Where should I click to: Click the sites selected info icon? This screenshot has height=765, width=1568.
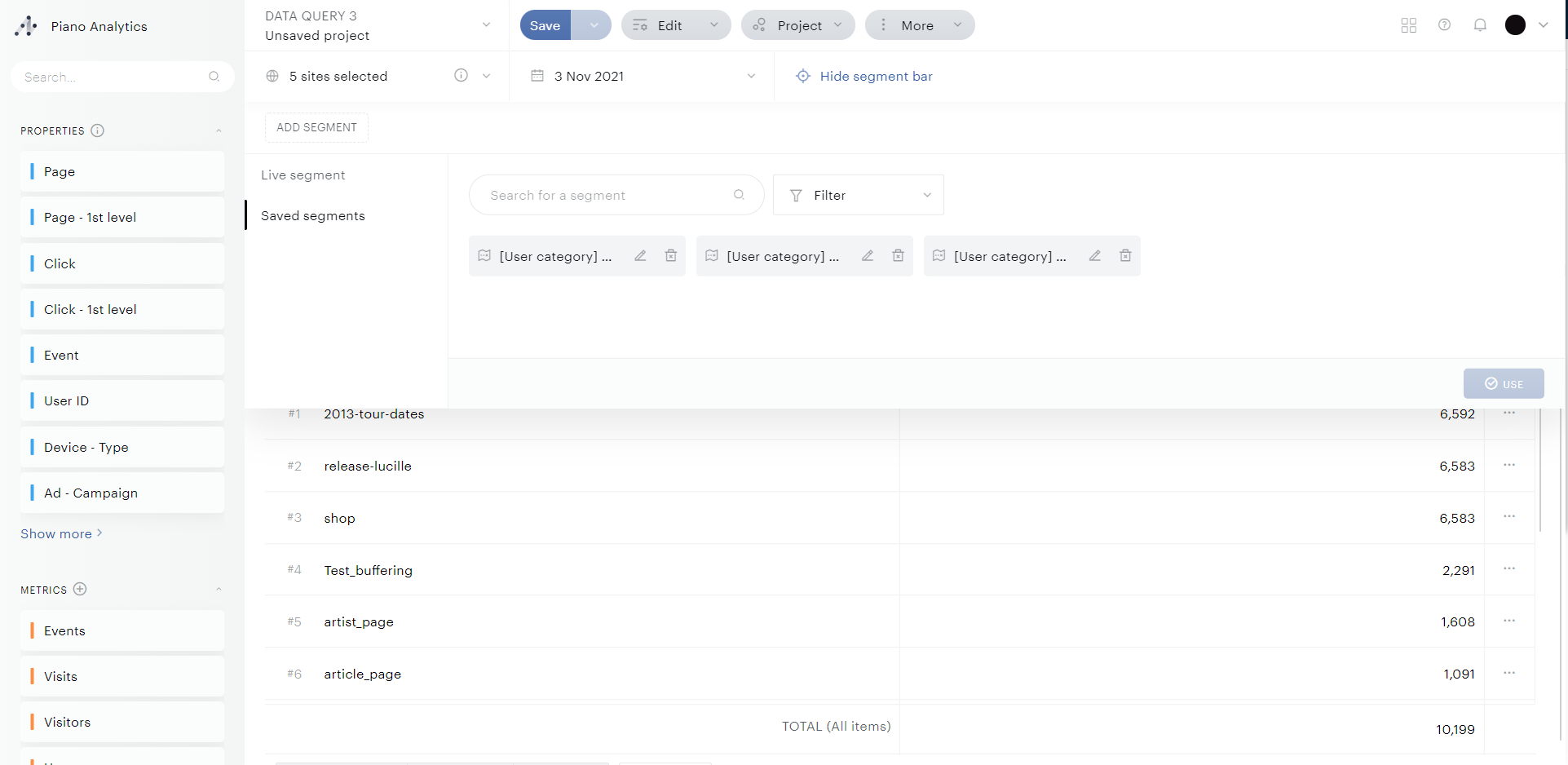461,76
